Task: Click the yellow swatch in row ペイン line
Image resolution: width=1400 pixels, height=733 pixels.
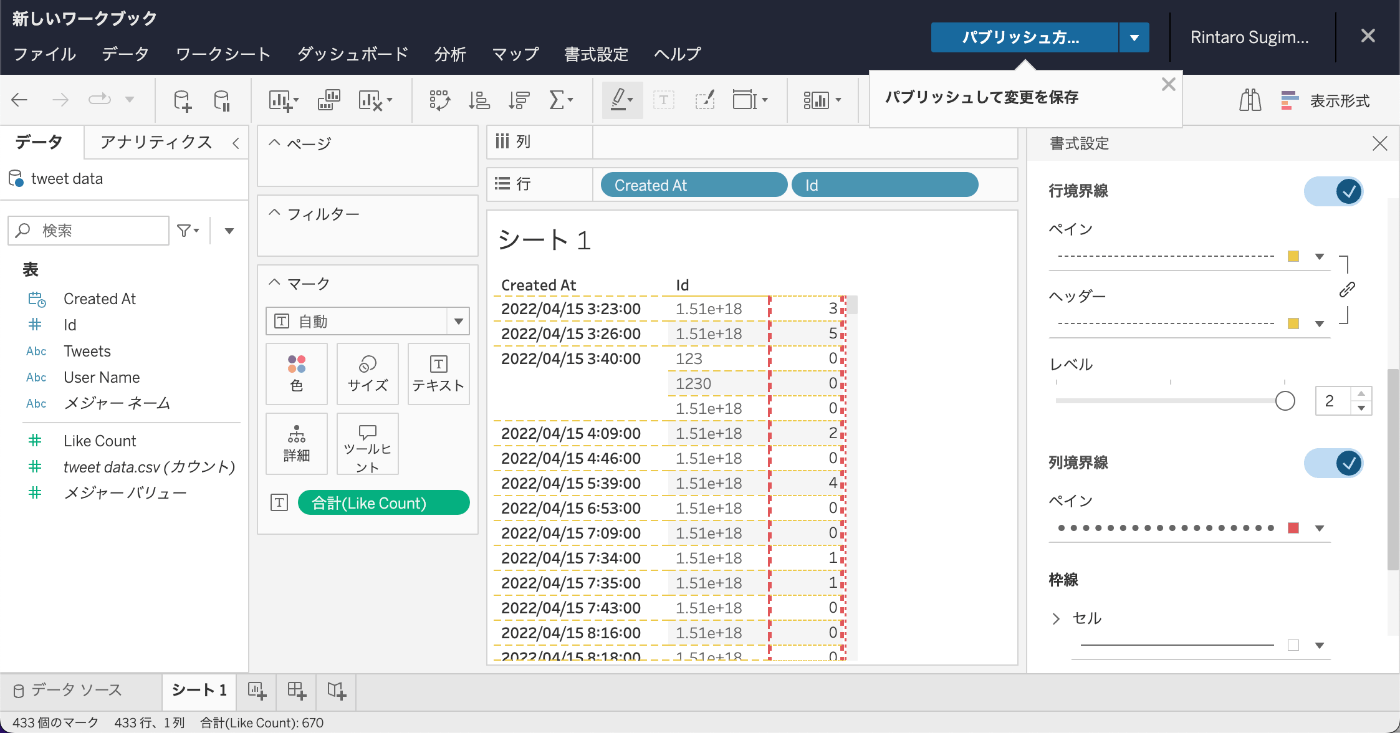Action: (x=1293, y=257)
